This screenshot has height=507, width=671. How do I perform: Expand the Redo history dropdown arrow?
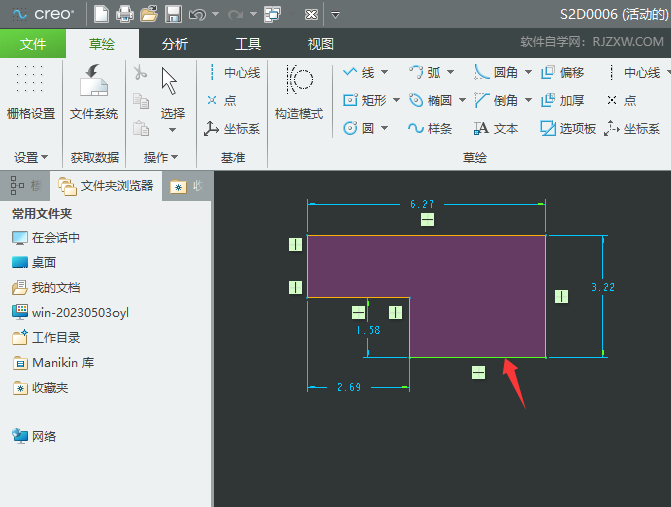tap(253, 15)
